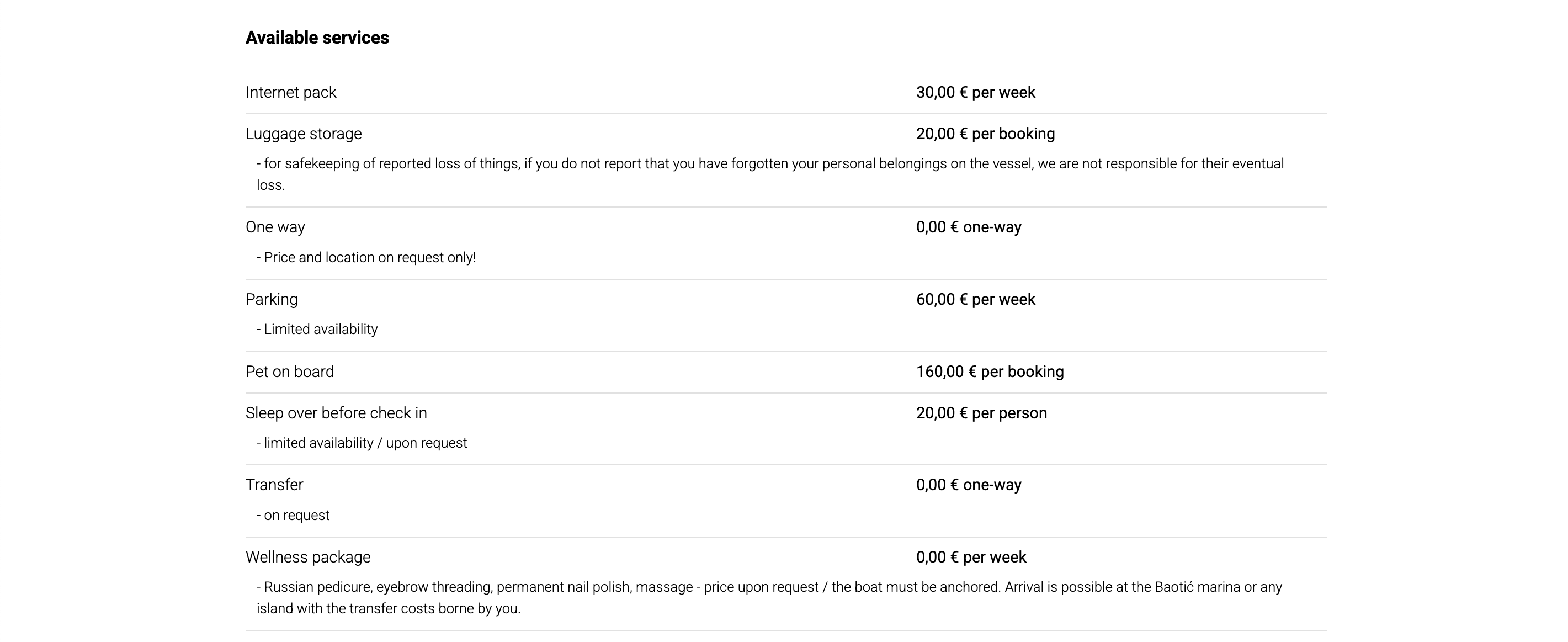Viewport: 1568px width, 642px height.
Task: Click the 0,00 € per week wellness price
Action: pos(971,558)
